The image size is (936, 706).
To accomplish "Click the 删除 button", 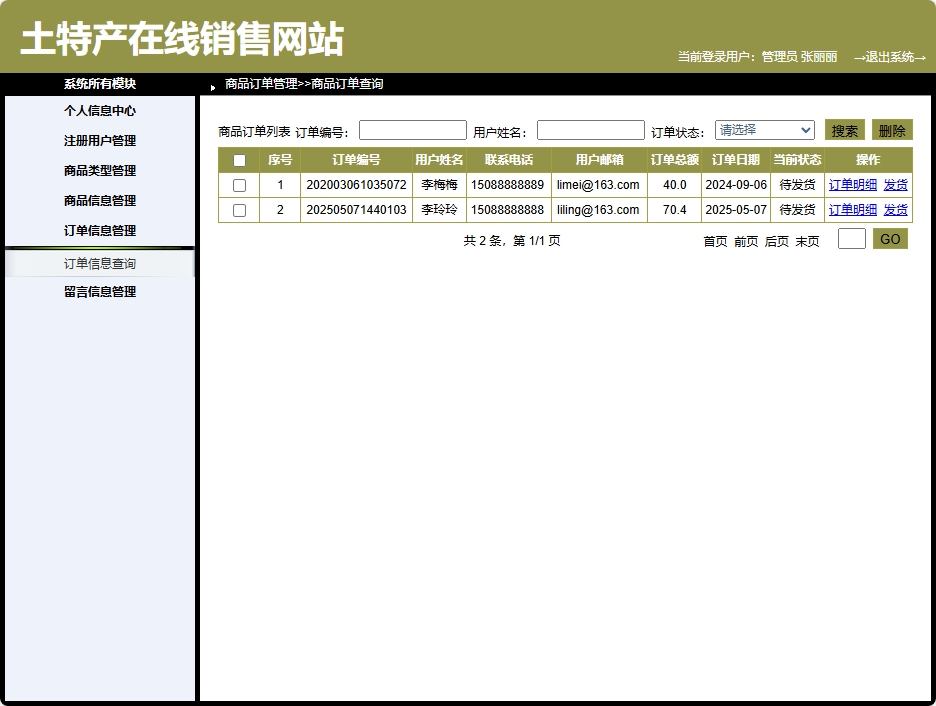I will coord(891,129).
